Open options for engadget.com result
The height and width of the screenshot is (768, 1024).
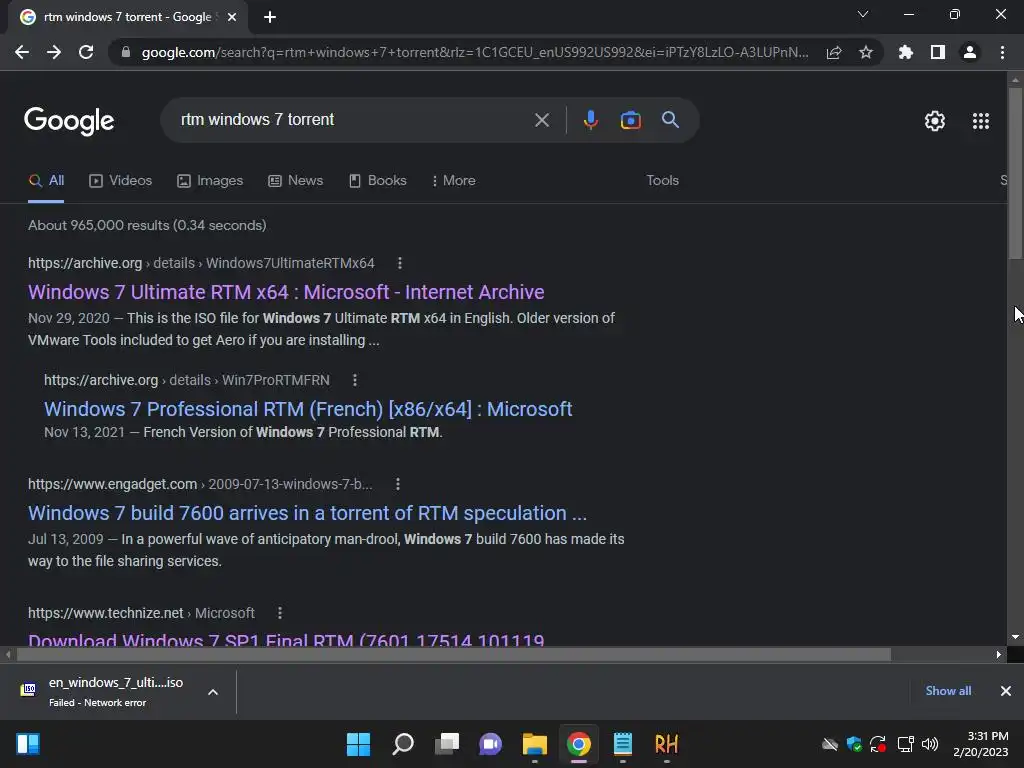pos(398,484)
